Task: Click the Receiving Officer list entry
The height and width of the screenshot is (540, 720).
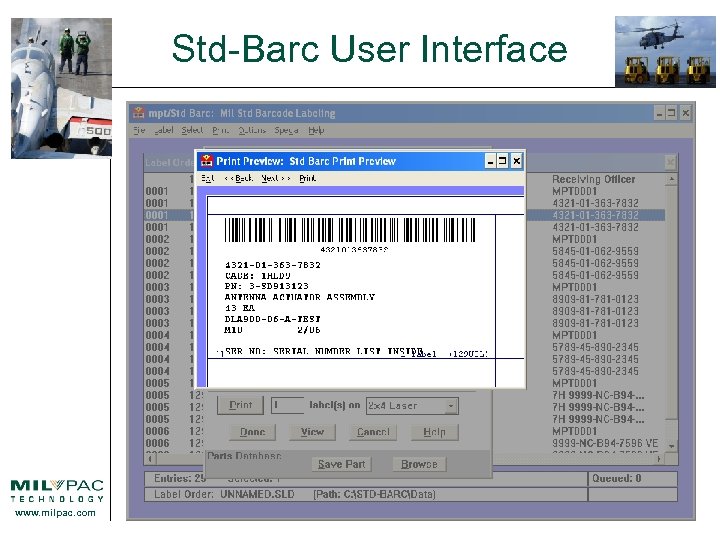Action: point(594,179)
